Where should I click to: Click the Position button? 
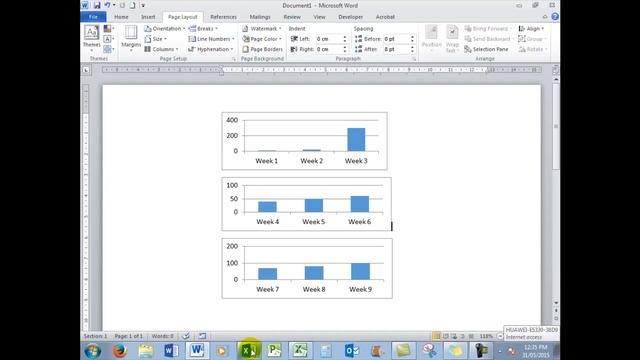[431, 38]
